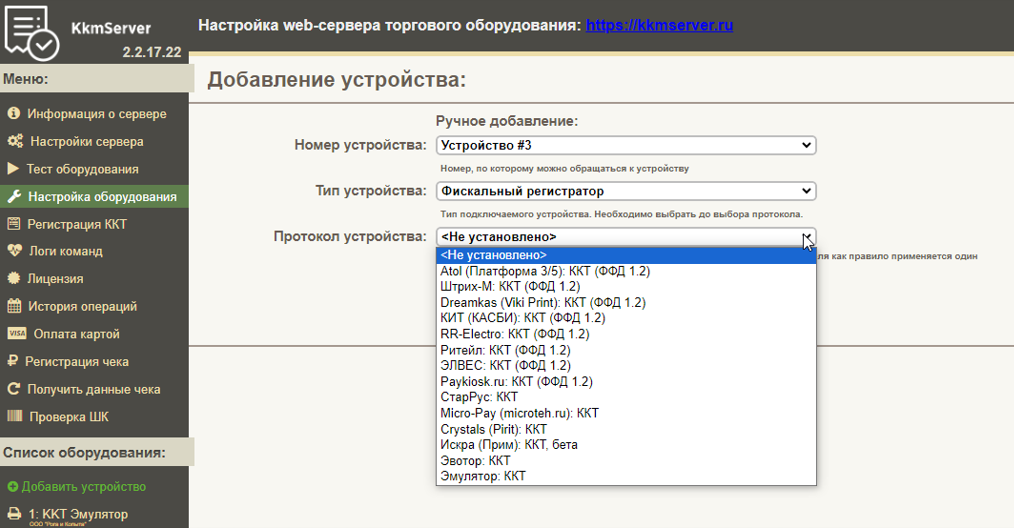This screenshot has width=1014, height=528.
Task: Choose Atol (Платформа 3/5) protocol option
Action: point(626,271)
